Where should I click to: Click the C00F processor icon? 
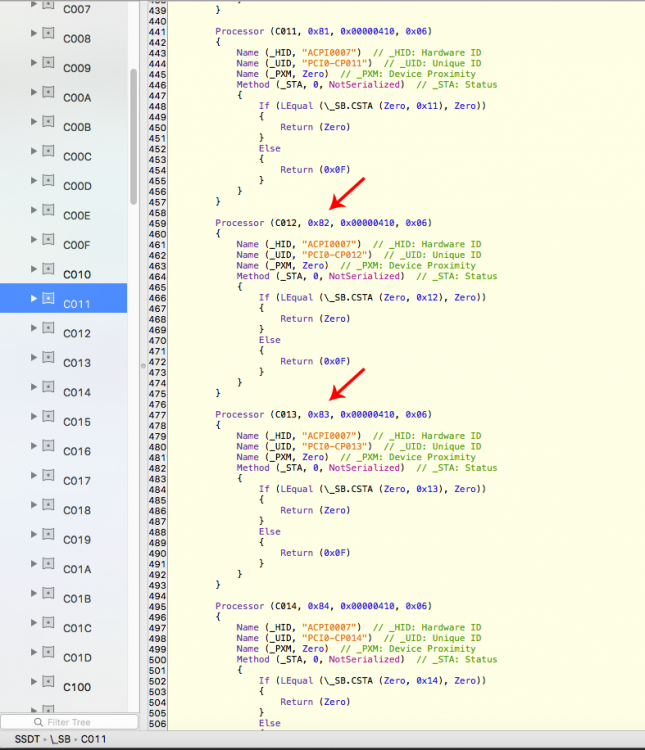(x=48, y=239)
